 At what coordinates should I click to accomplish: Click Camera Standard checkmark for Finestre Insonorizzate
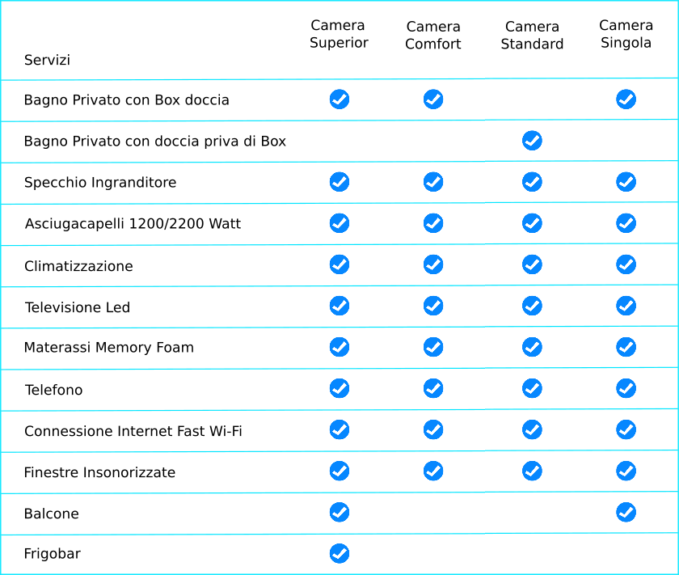[532, 471]
